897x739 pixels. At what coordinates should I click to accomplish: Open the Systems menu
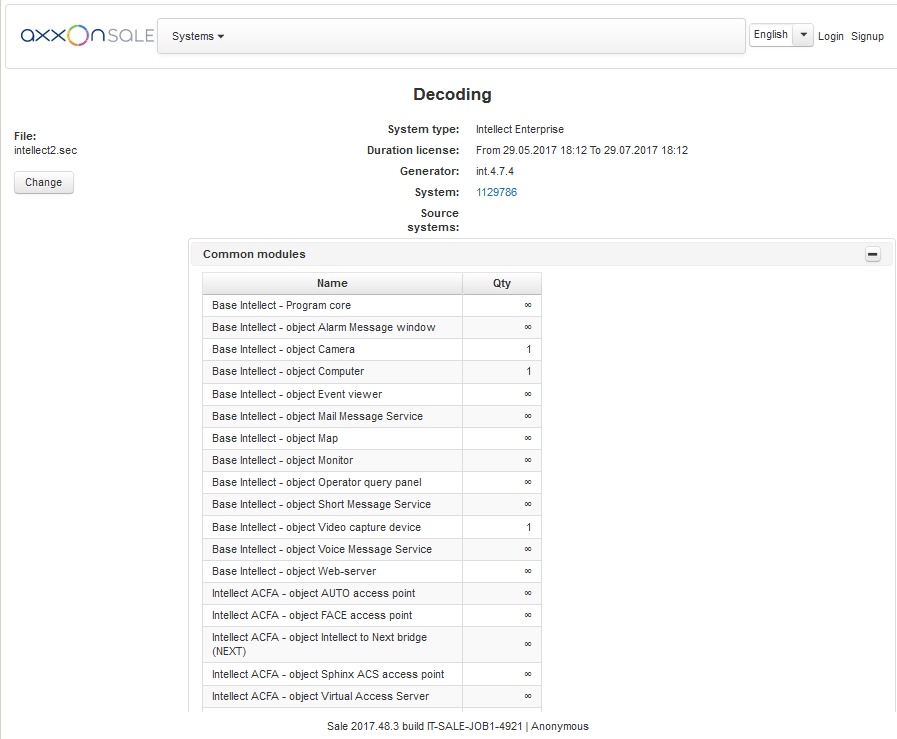point(197,36)
